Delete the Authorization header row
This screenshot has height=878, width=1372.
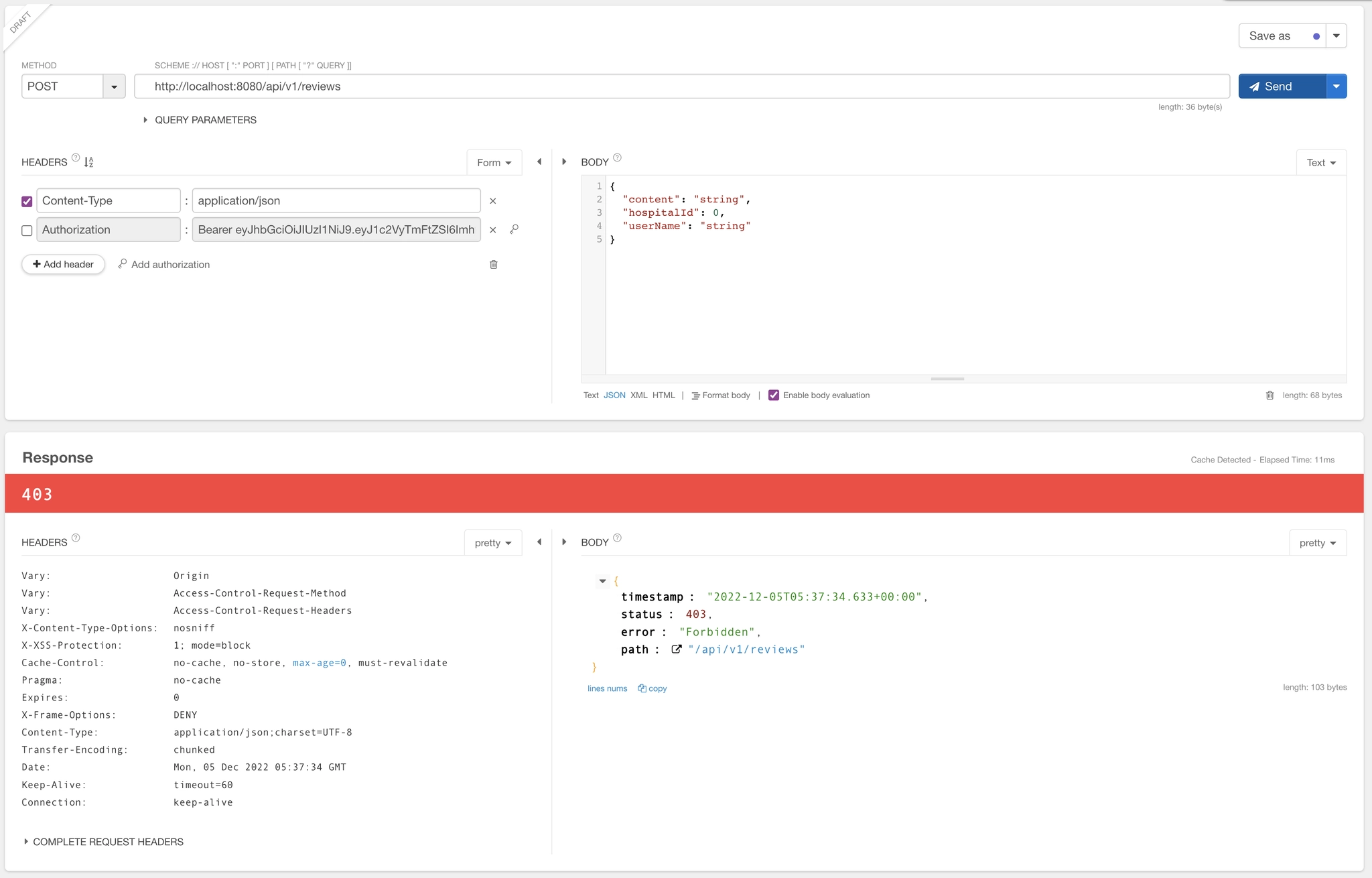[493, 230]
